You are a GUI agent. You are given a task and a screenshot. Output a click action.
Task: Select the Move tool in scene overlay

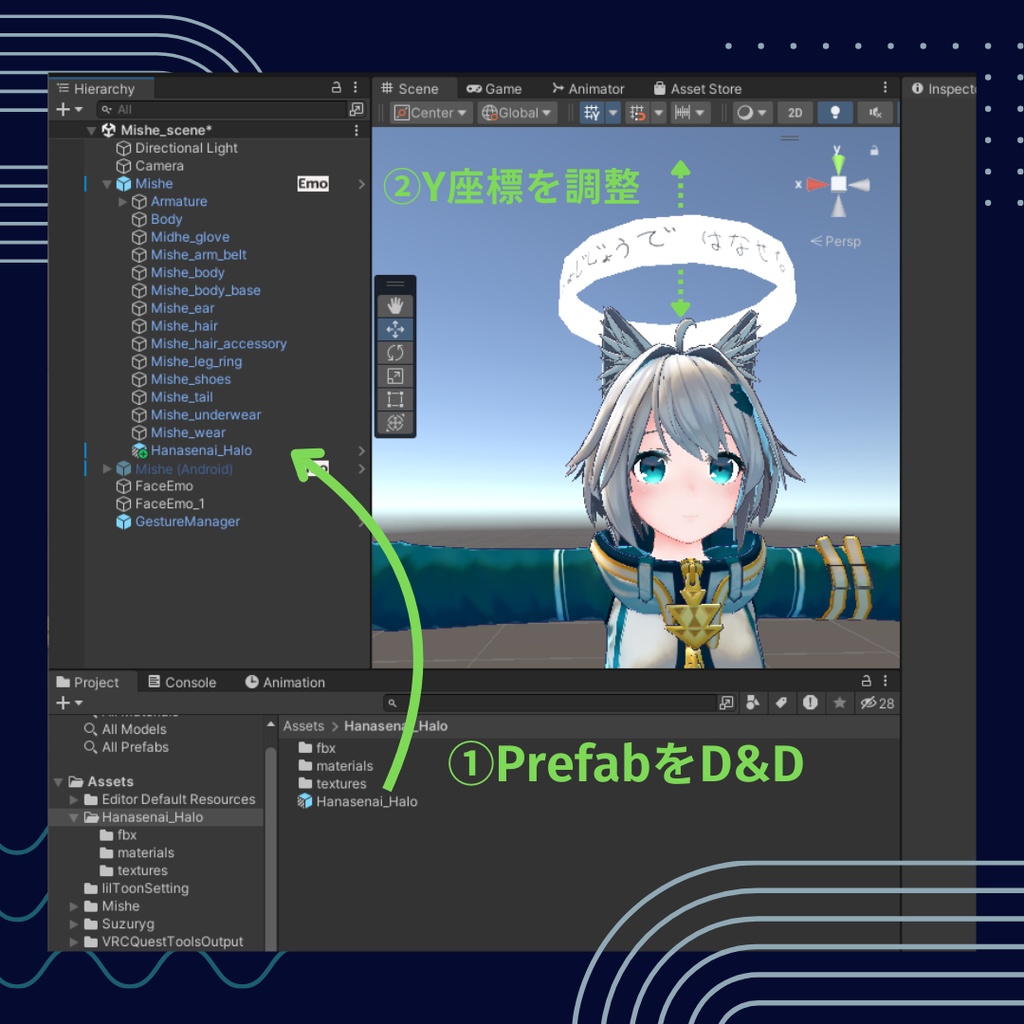pos(395,329)
